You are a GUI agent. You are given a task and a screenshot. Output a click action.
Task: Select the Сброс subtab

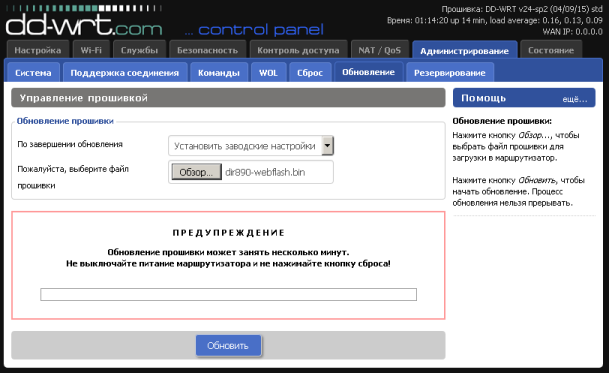tap(310, 73)
